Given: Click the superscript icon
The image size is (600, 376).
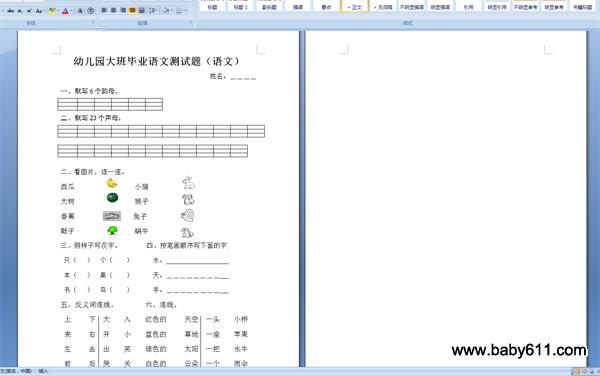Looking at the screenshot, I should 29,11.
